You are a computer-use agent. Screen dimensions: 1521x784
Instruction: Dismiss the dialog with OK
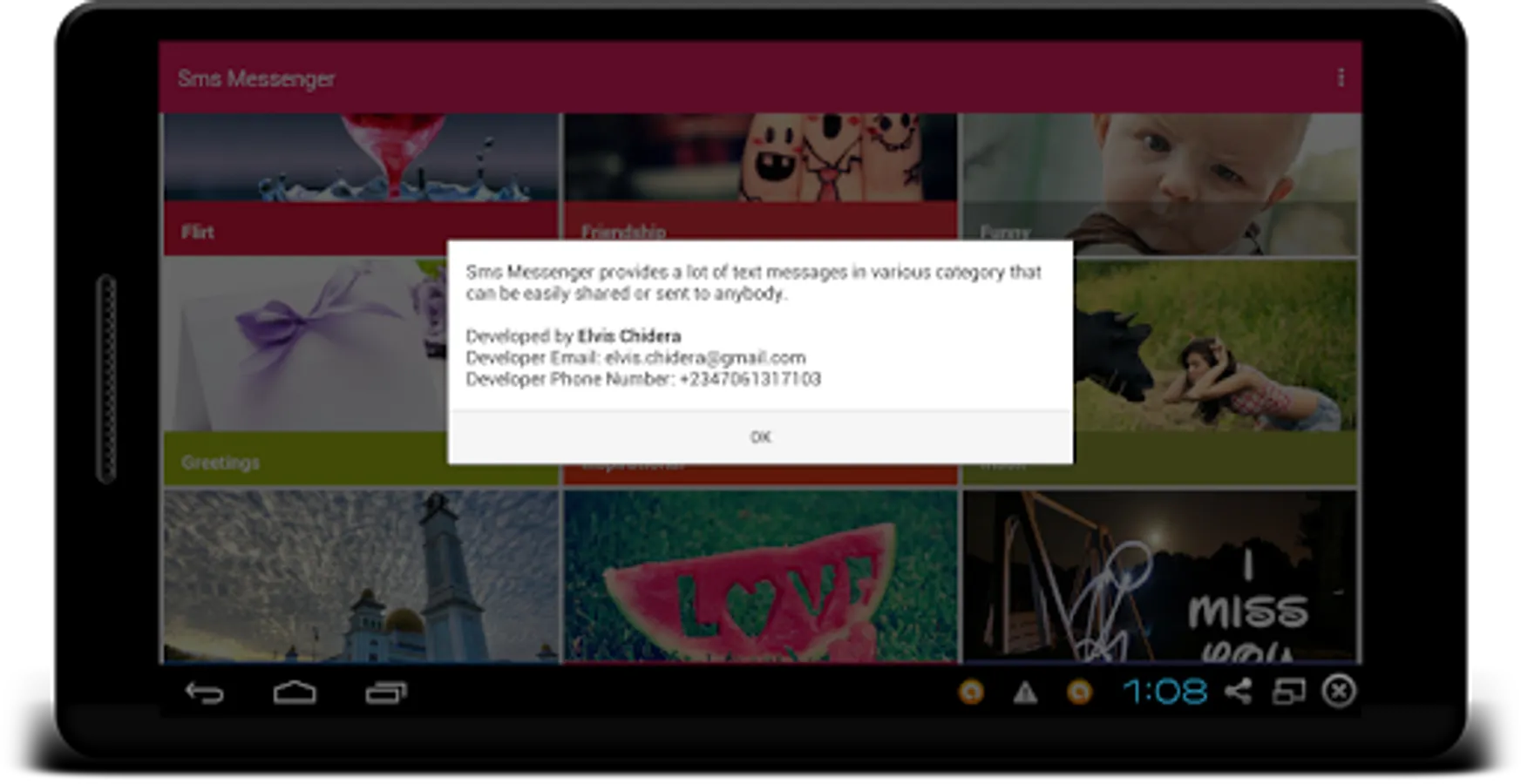pos(760,437)
